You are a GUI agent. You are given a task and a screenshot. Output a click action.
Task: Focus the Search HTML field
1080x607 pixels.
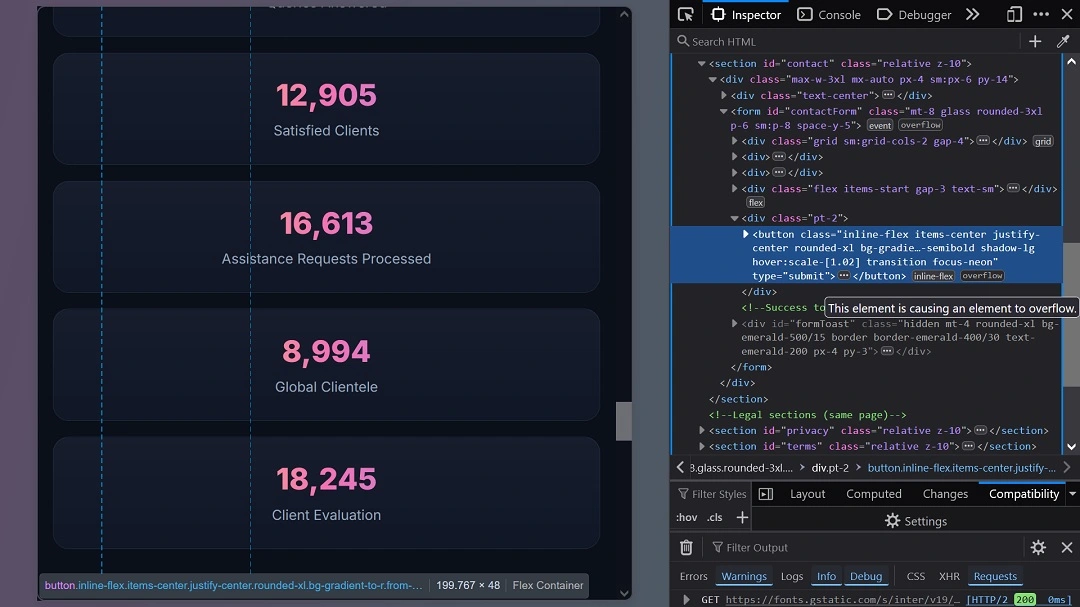(x=846, y=41)
